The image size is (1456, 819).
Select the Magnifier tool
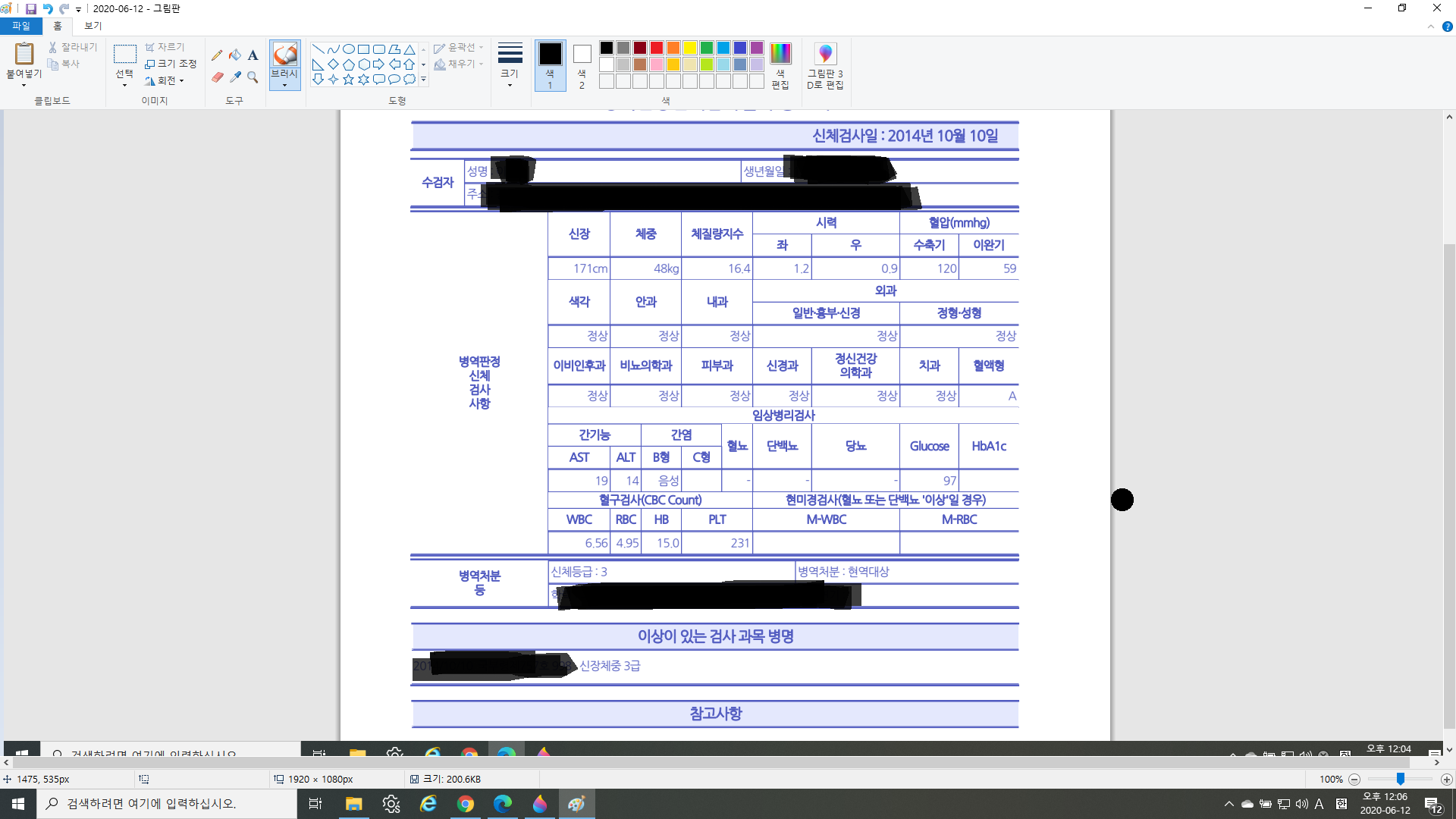253,77
